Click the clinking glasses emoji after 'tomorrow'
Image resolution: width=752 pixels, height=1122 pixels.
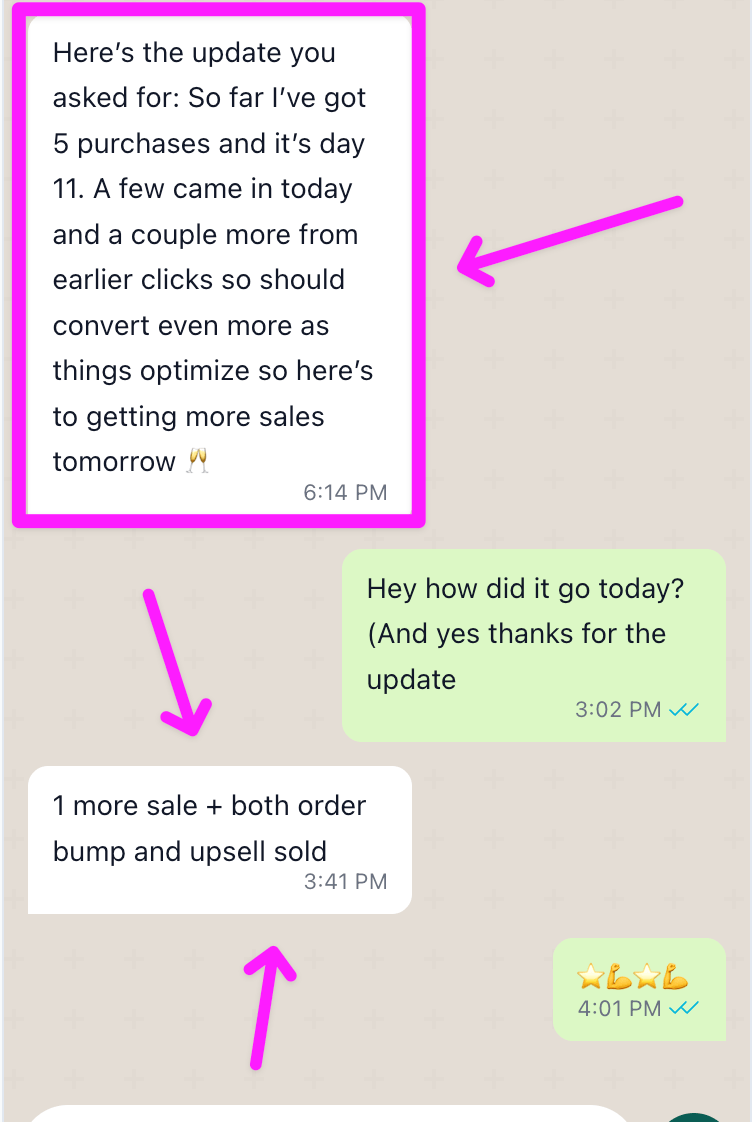coord(198,461)
